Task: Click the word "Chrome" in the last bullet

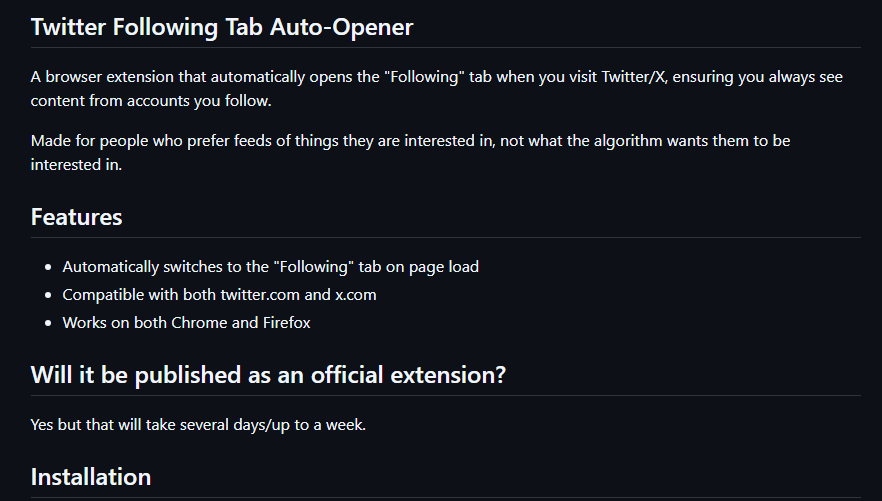Action: (x=199, y=323)
